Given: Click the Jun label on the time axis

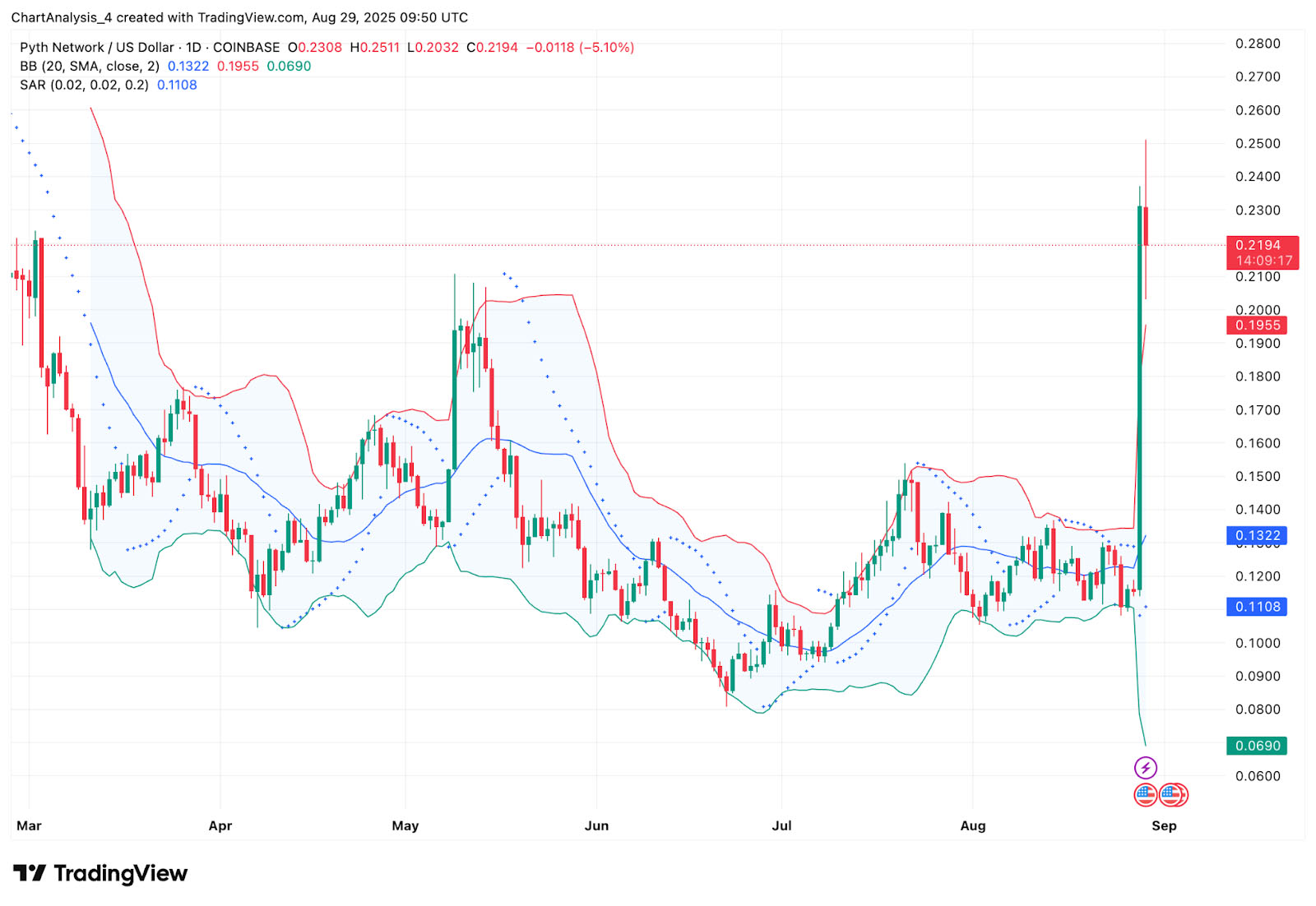Looking at the screenshot, I should [596, 825].
